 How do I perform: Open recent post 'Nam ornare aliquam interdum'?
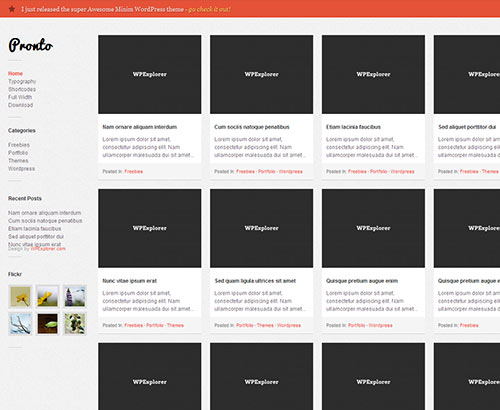coord(45,213)
